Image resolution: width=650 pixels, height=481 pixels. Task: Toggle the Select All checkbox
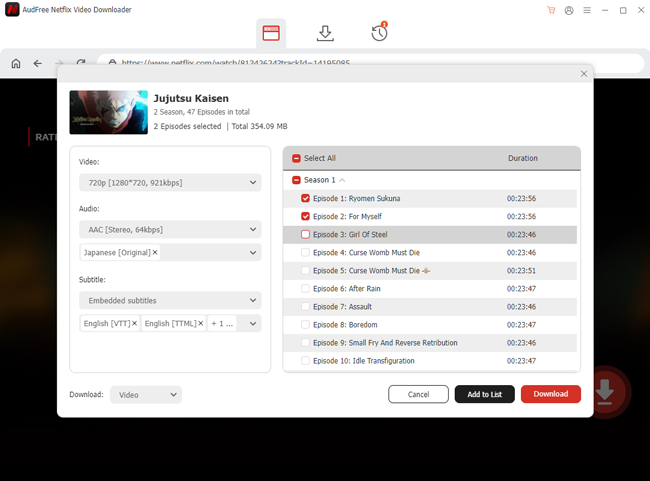(x=296, y=158)
